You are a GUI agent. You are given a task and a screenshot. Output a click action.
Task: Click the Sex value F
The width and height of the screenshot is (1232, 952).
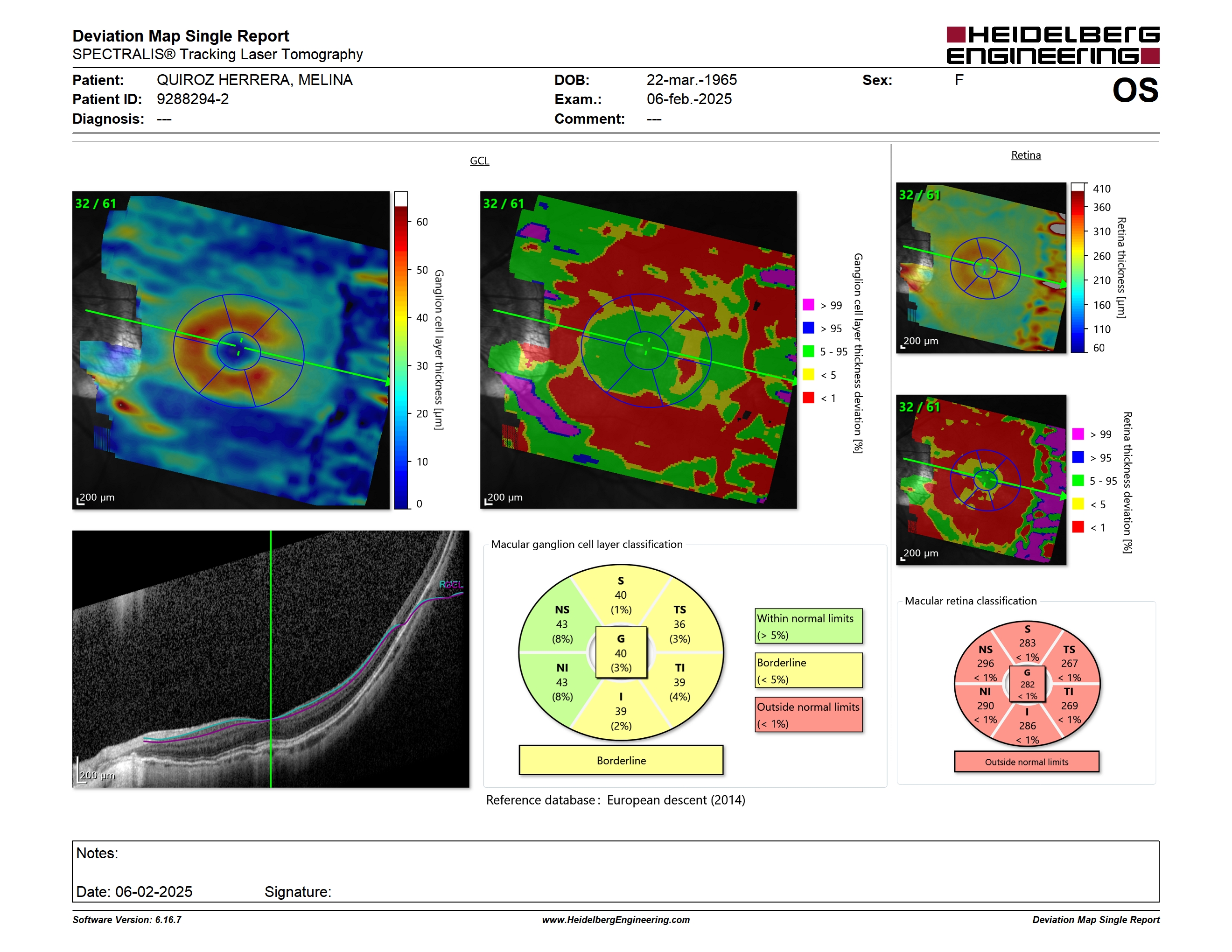pyautogui.click(x=959, y=80)
